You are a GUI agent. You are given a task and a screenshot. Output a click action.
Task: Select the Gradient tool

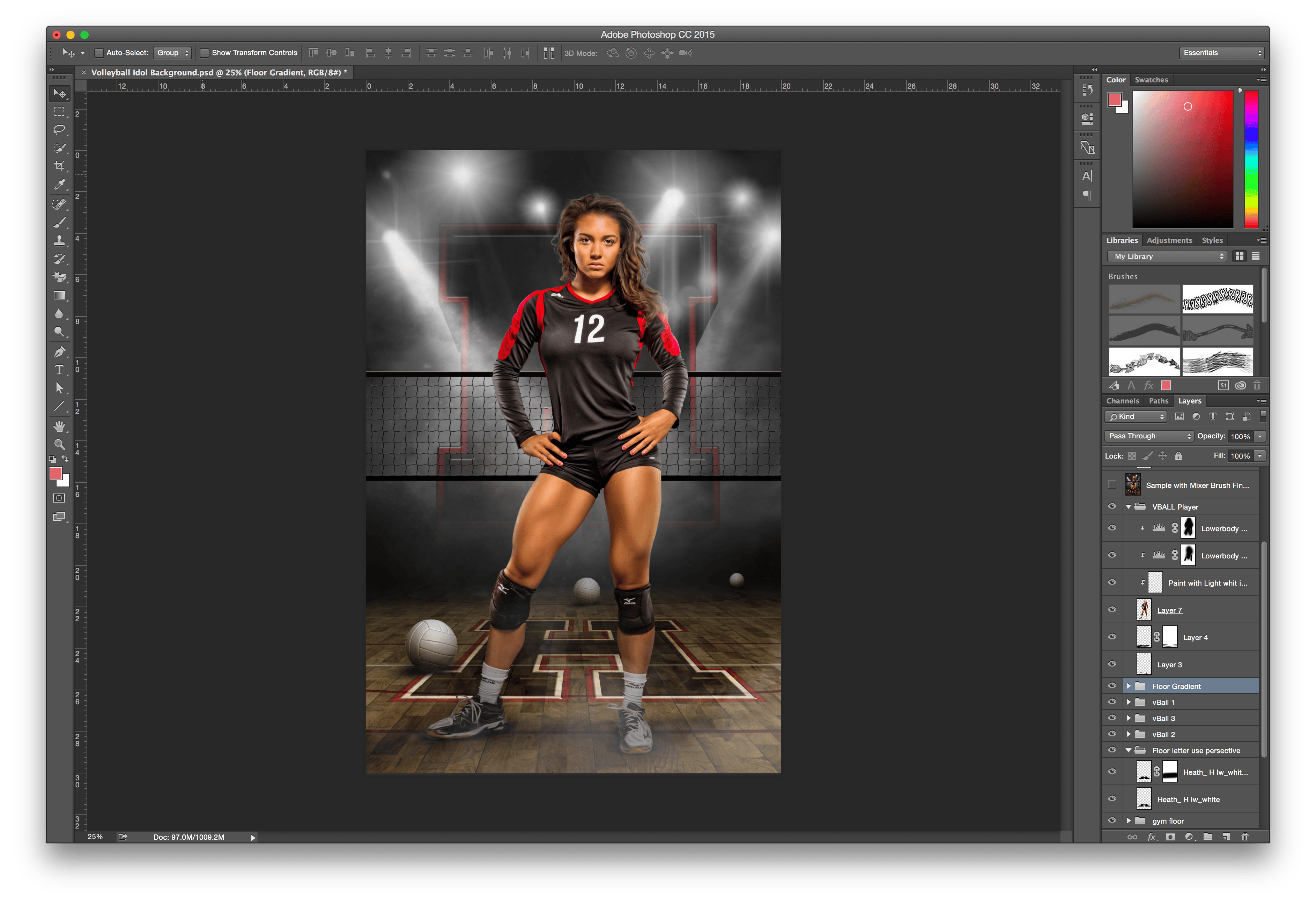coord(59,296)
